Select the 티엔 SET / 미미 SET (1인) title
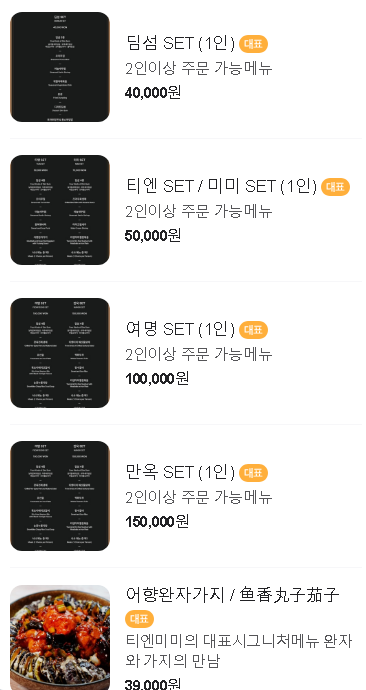Viewport: 366px width, 690px height. point(221,187)
